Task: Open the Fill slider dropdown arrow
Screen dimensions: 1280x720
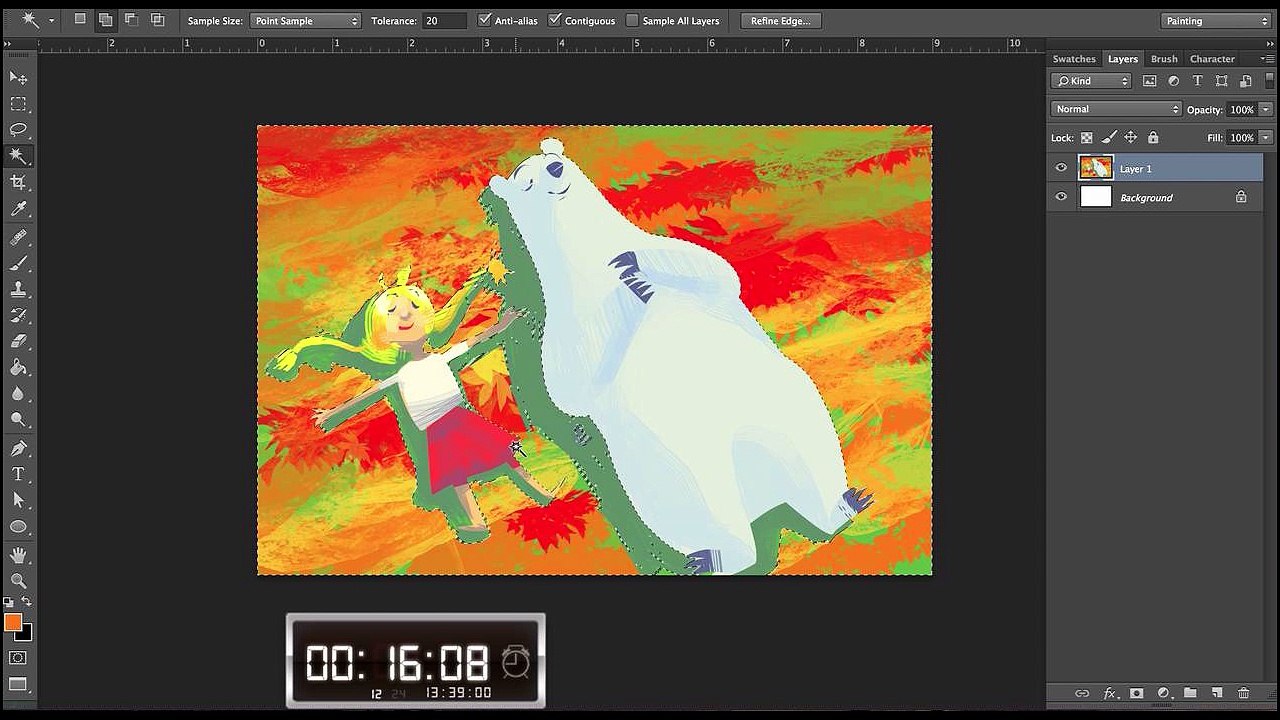Action: [1266, 138]
